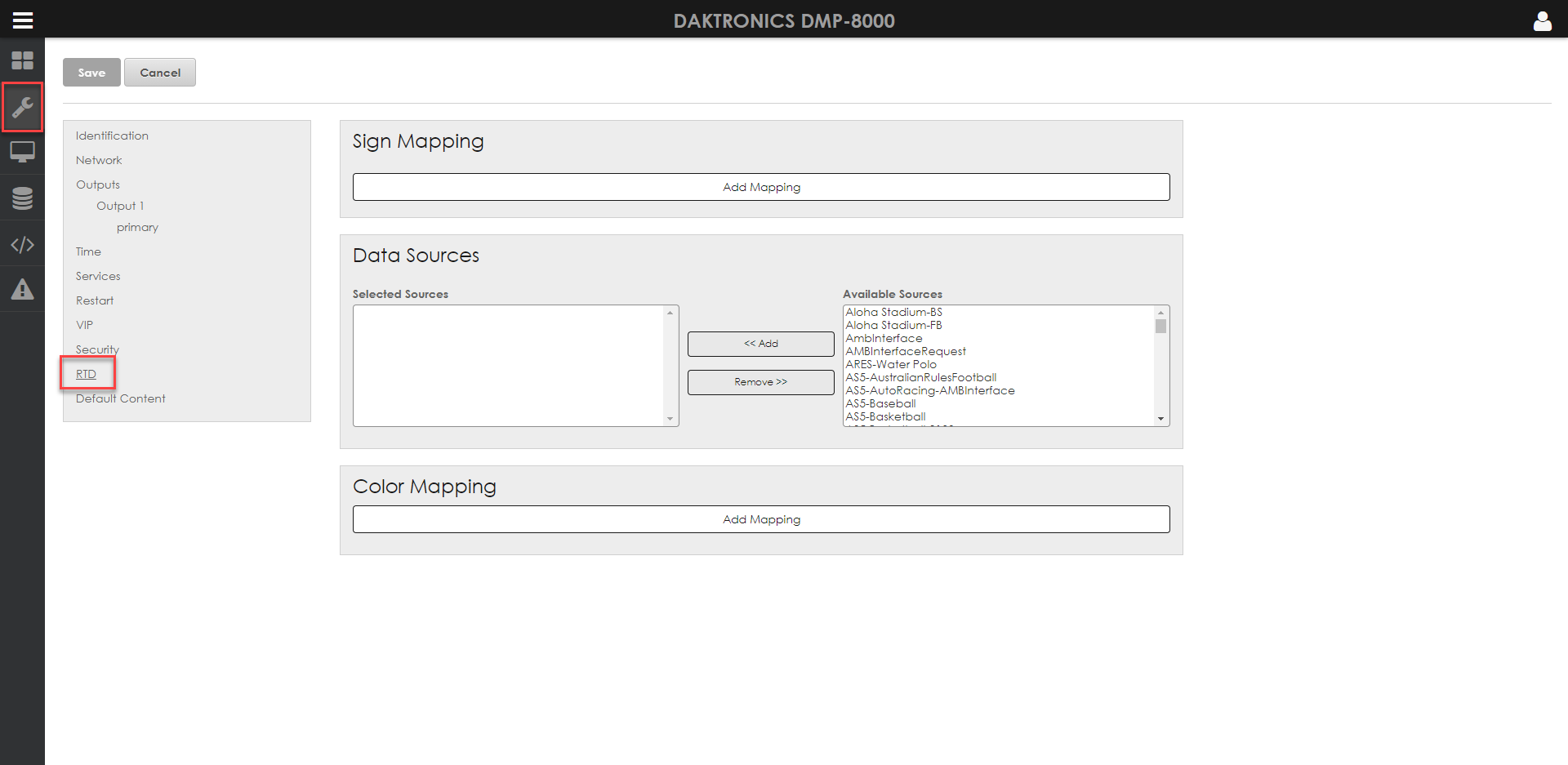Open the database storage icon

(22, 198)
